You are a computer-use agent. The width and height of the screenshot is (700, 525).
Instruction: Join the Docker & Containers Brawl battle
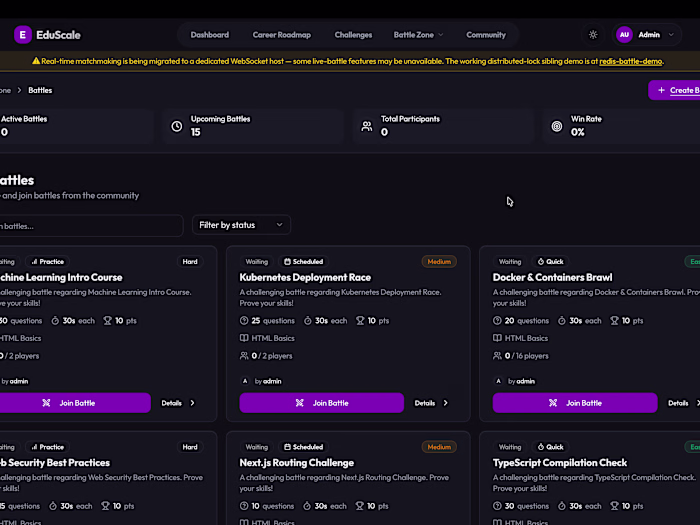[x=575, y=403]
